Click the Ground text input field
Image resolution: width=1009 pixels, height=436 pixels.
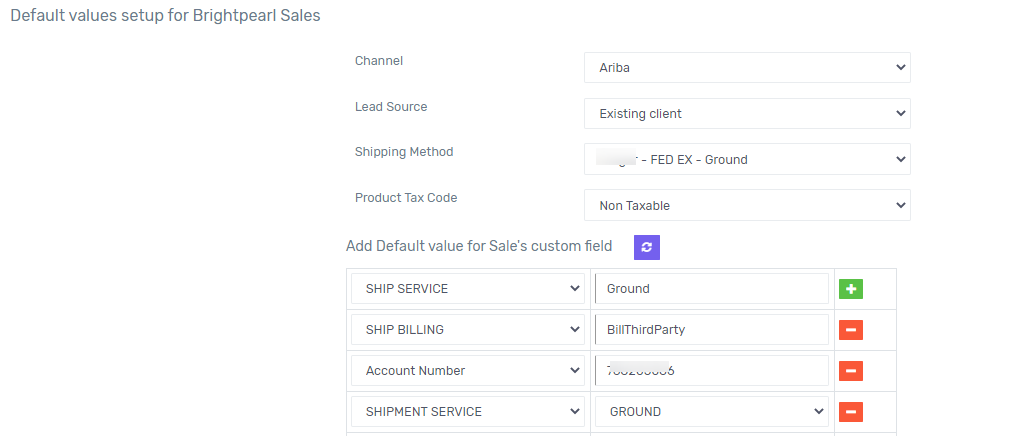[x=712, y=289]
